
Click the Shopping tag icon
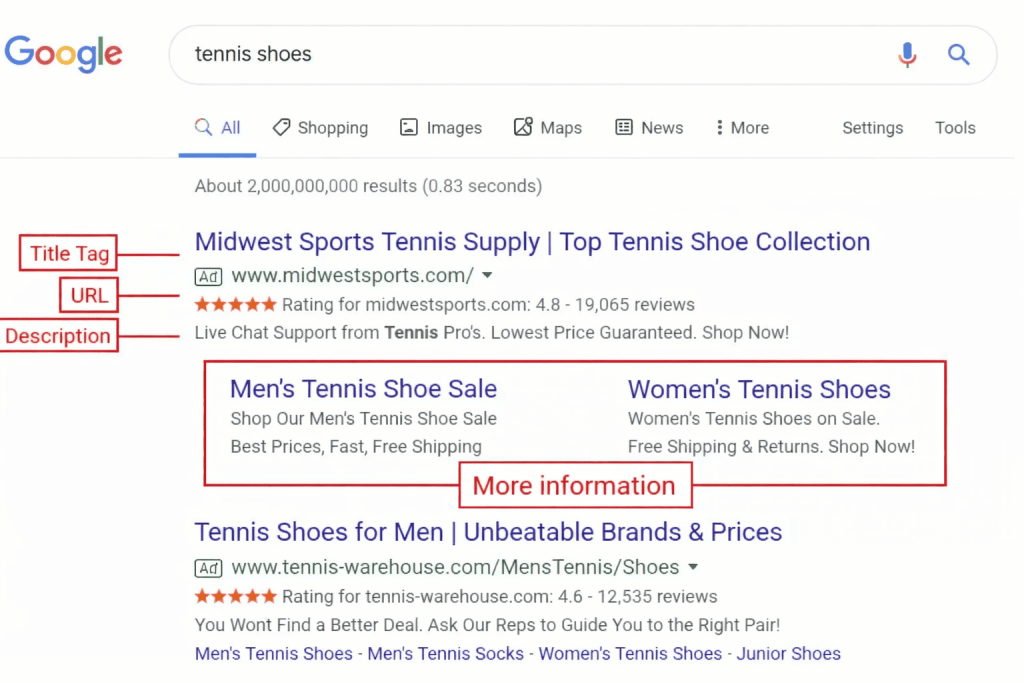click(x=282, y=127)
